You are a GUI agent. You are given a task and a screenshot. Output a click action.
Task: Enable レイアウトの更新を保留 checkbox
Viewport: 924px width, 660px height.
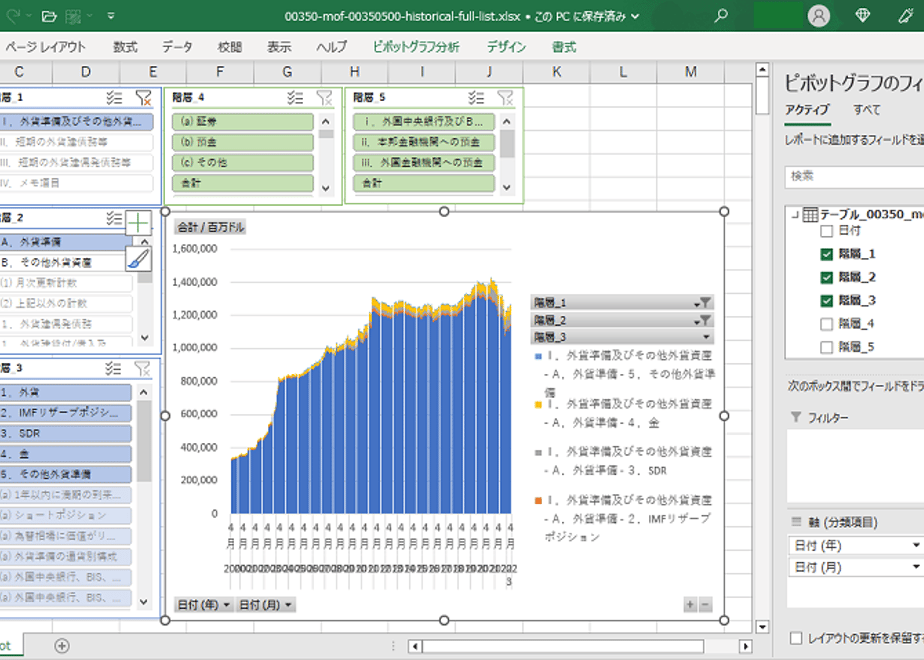tap(796, 638)
